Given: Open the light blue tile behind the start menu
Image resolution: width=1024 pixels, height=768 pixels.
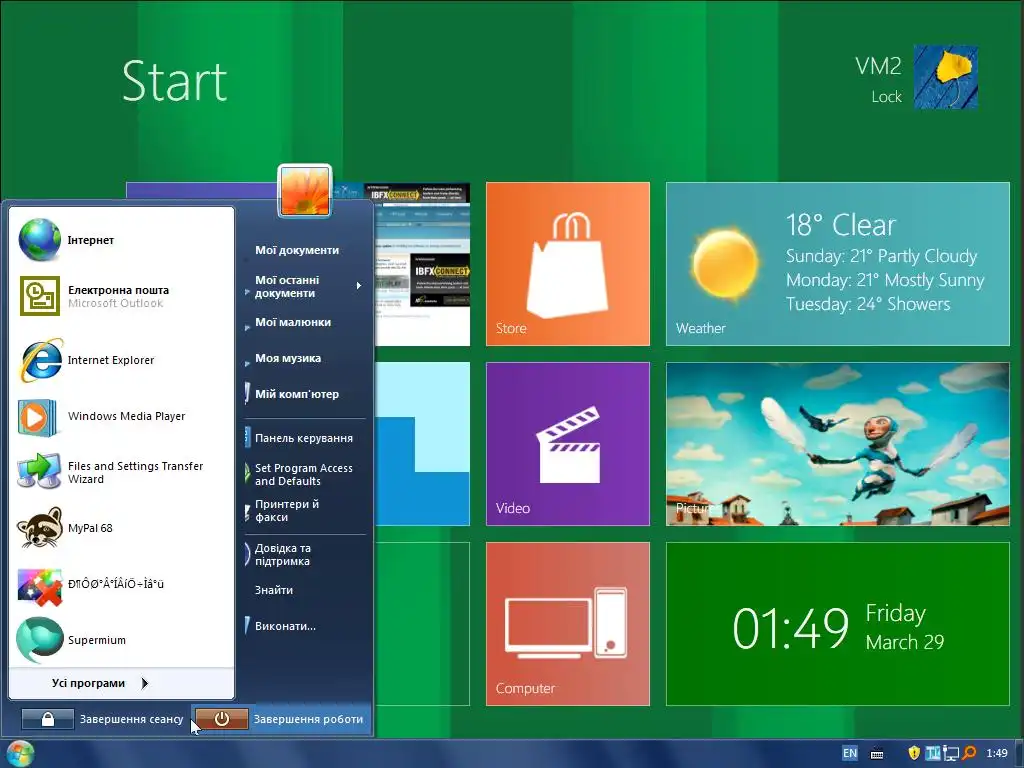Looking at the screenshot, I should 422,443.
